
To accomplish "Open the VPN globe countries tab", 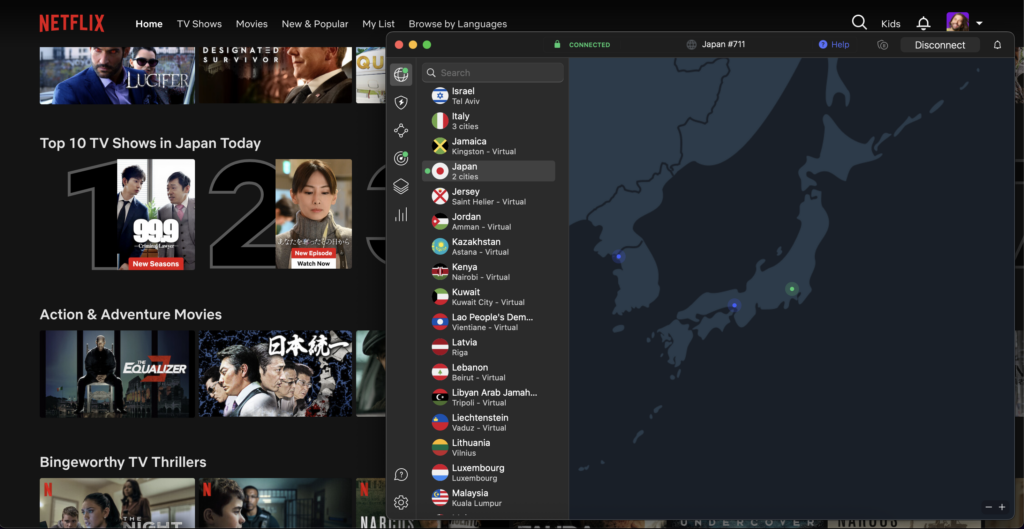I will pyautogui.click(x=401, y=75).
